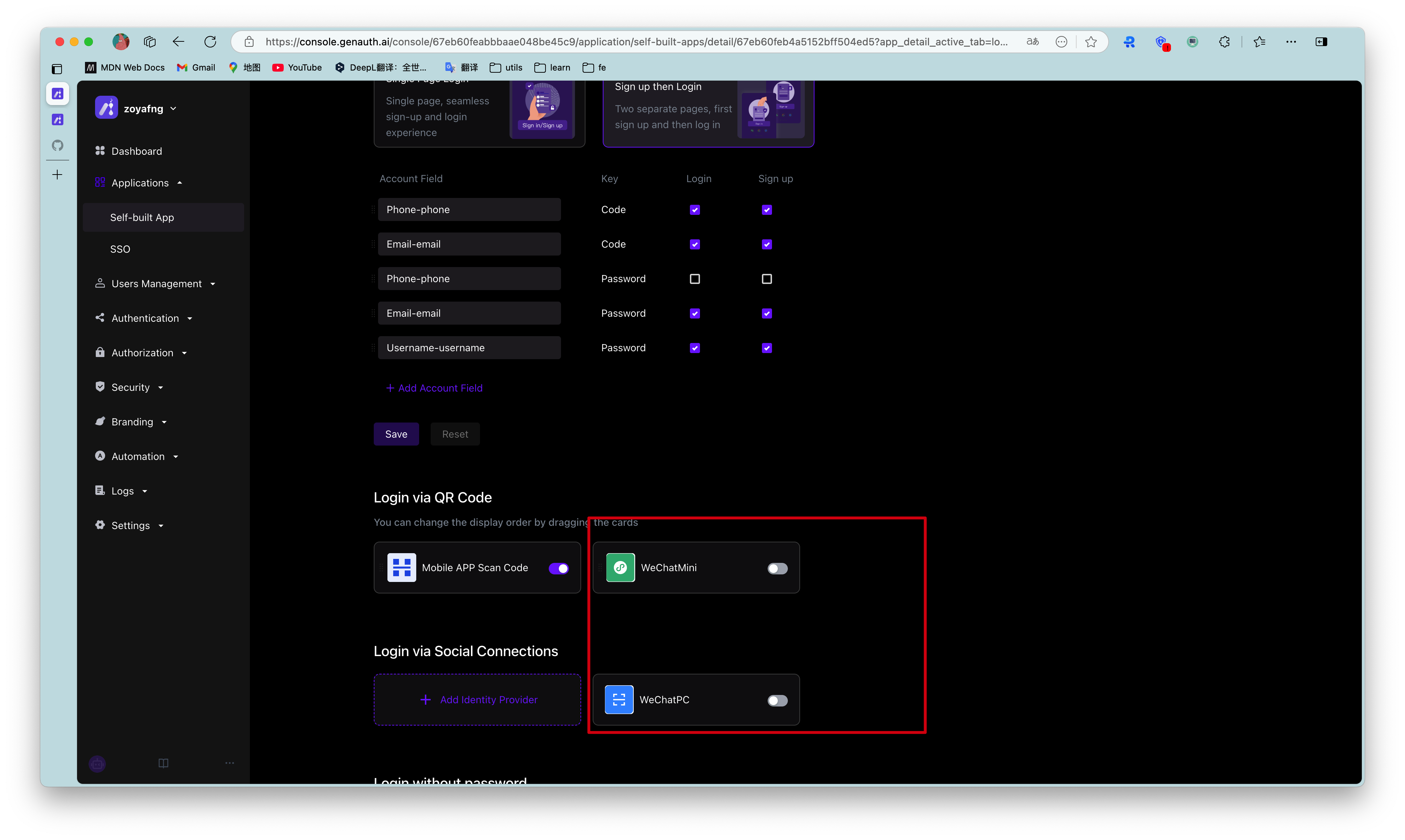Click the GitHub icon in vertical tab bar
1405x840 pixels.
(x=57, y=145)
